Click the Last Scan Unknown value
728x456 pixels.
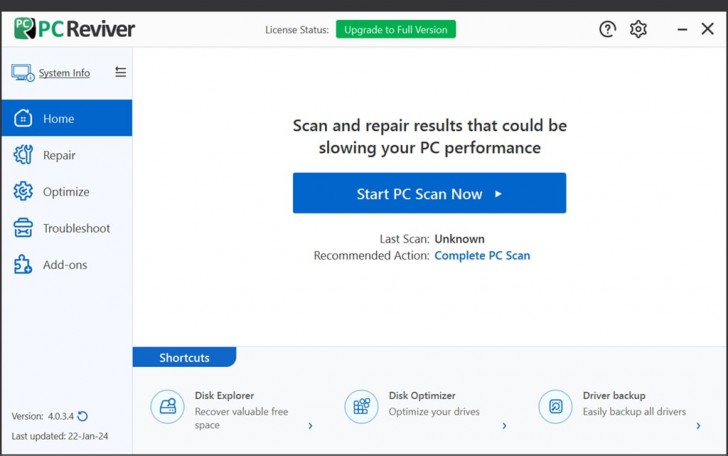pos(459,239)
